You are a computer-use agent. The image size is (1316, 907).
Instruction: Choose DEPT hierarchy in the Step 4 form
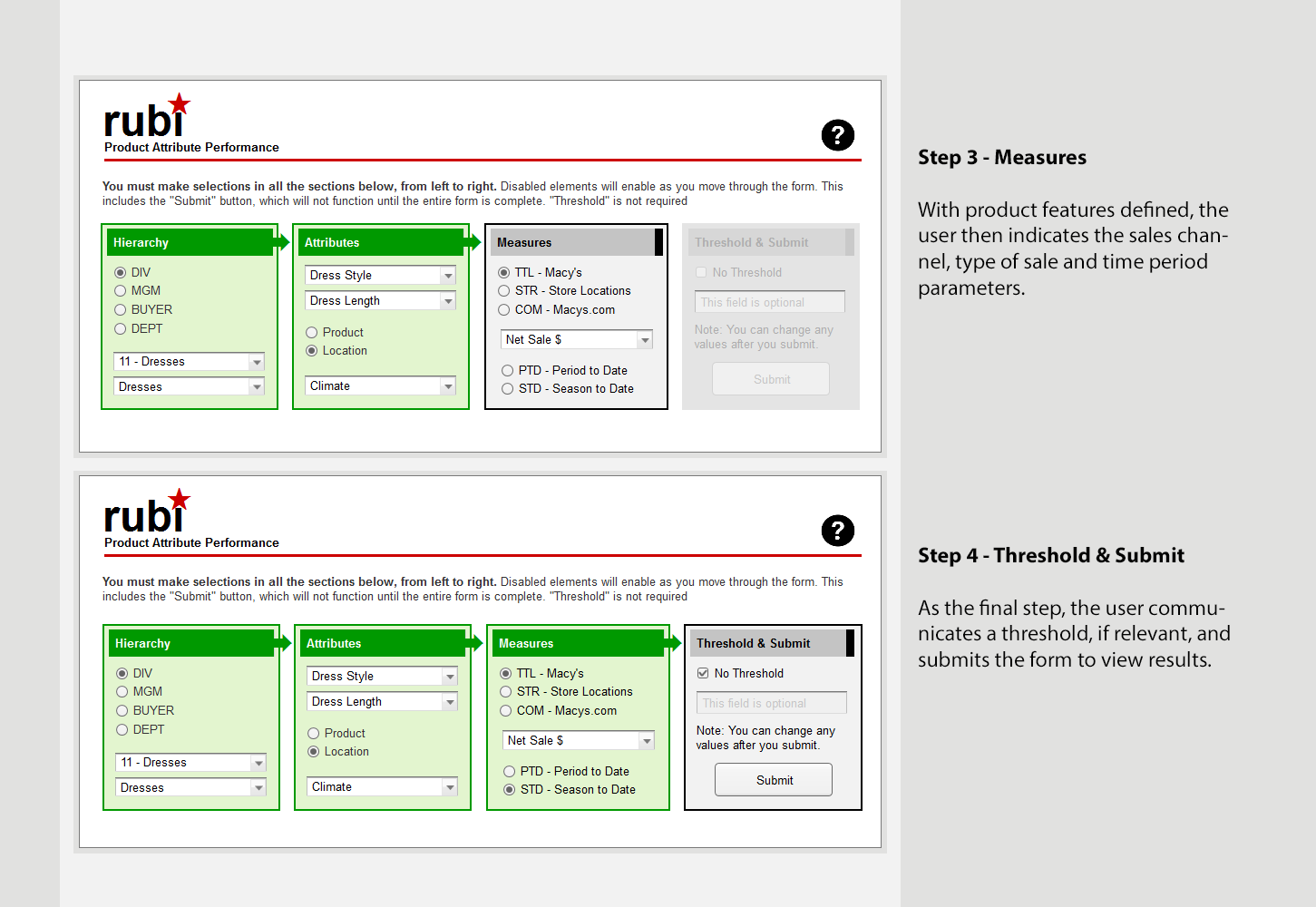point(122,729)
